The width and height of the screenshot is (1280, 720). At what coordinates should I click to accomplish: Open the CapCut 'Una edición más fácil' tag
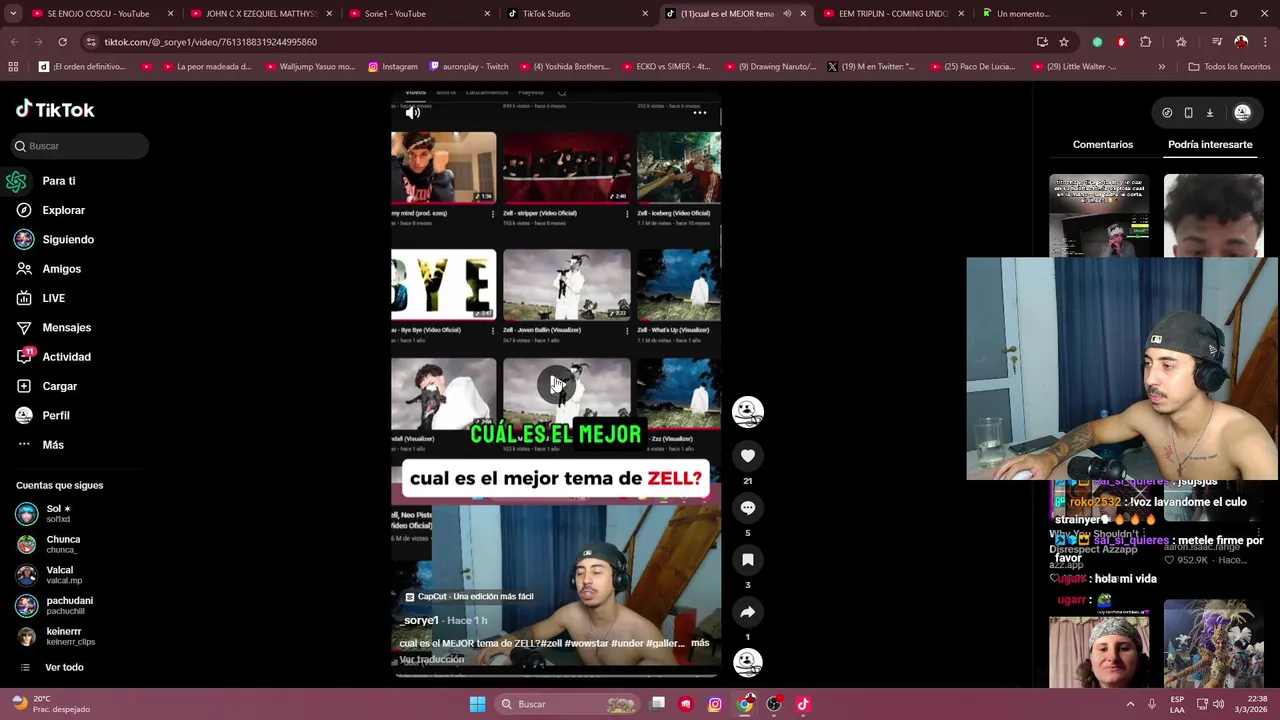469,597
